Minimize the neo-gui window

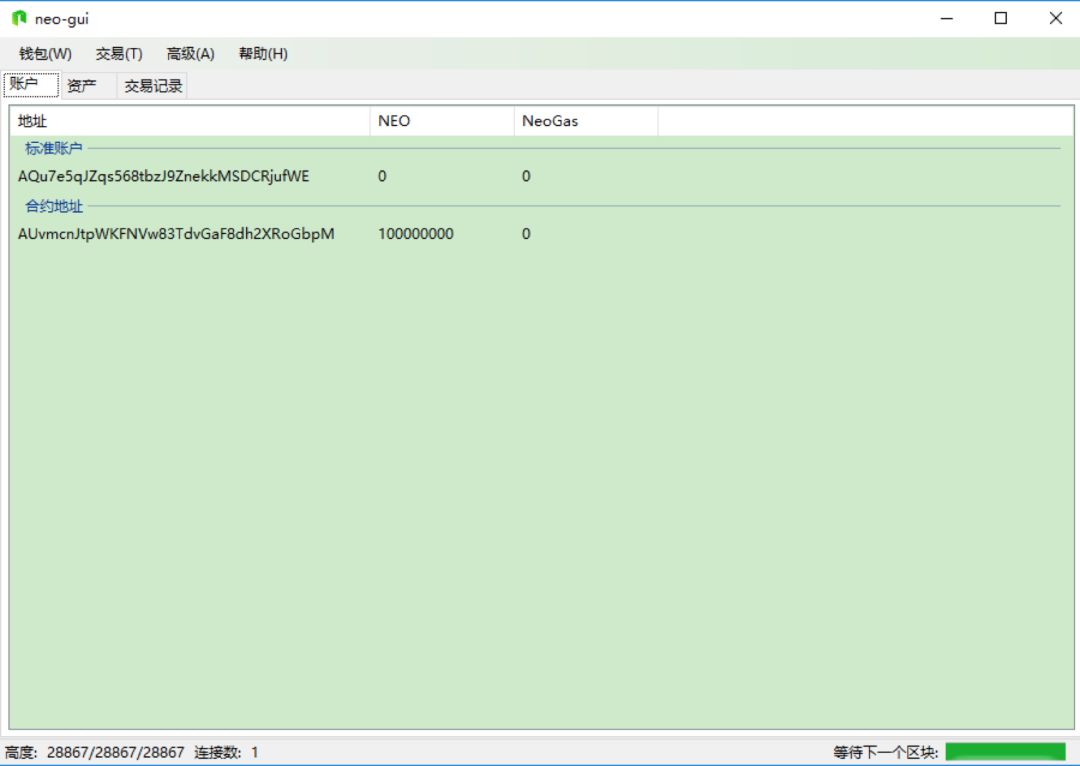(947, 19)
